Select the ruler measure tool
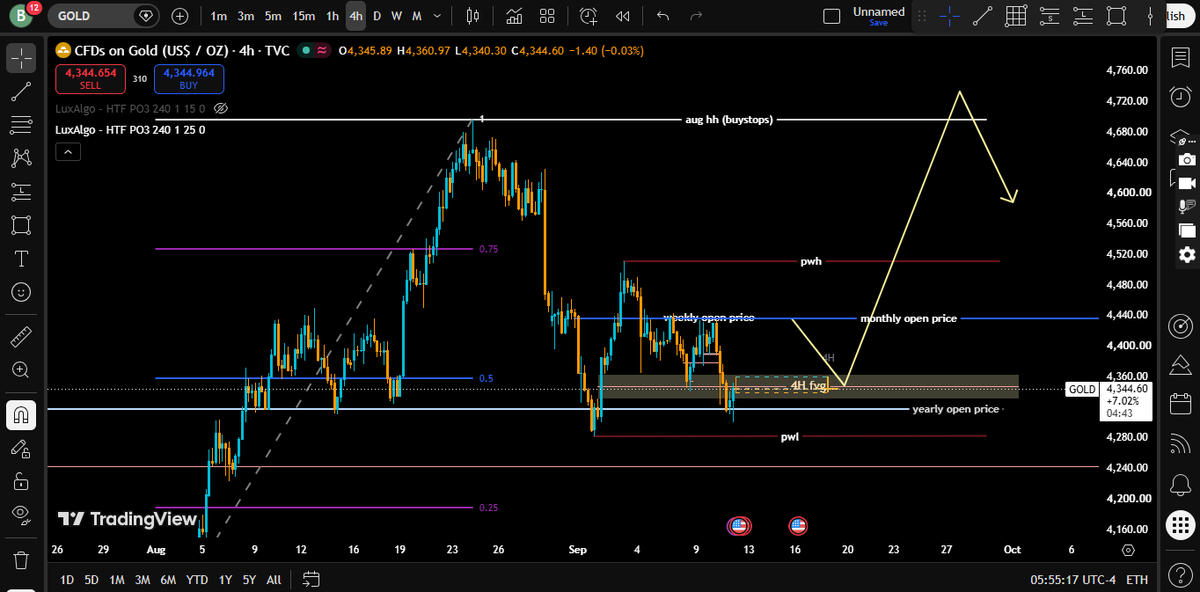The height and width of the screenshot is (592, 1200). click(x=20, y=336)
